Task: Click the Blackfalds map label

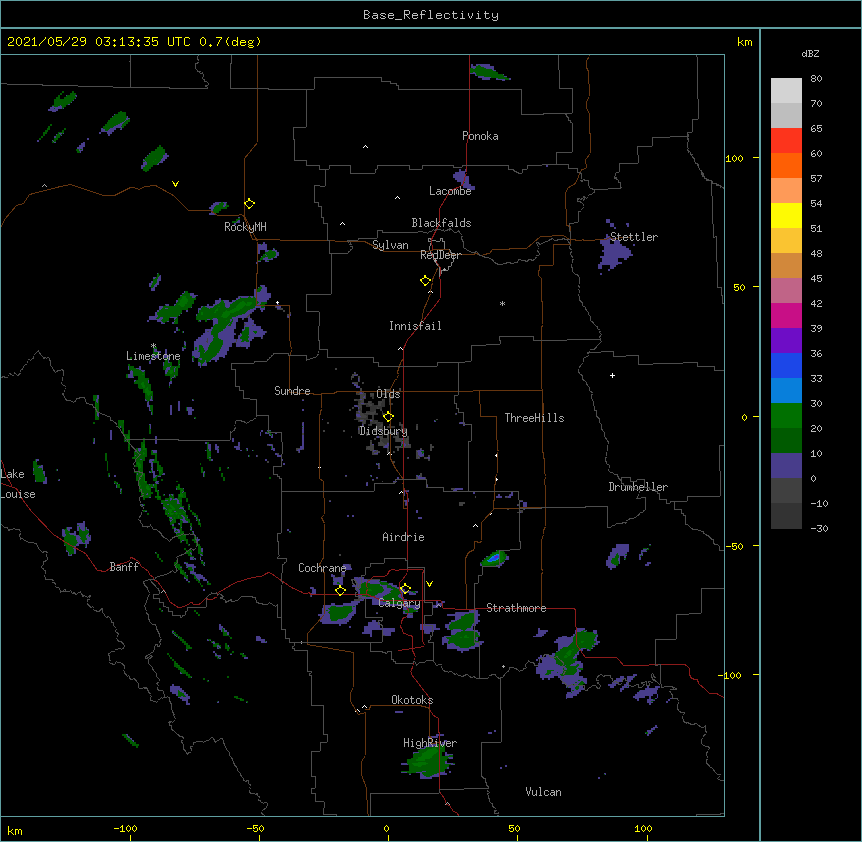Action: (x=441, y=223)
